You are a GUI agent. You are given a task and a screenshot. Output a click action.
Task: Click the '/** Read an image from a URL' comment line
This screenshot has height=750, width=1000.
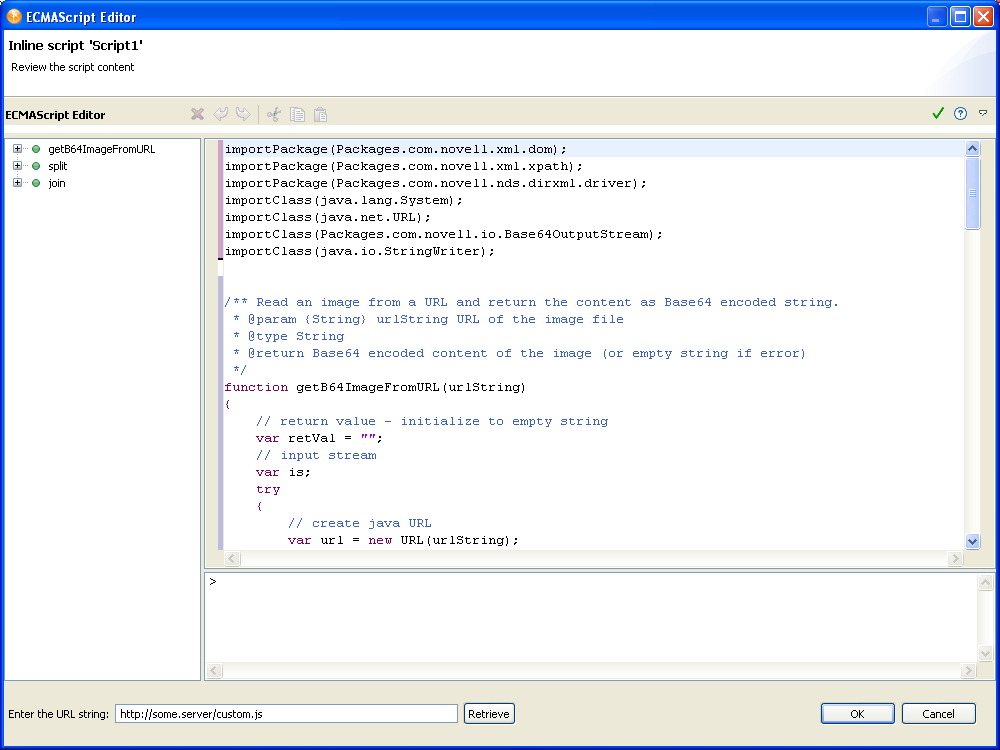[531, 302]
